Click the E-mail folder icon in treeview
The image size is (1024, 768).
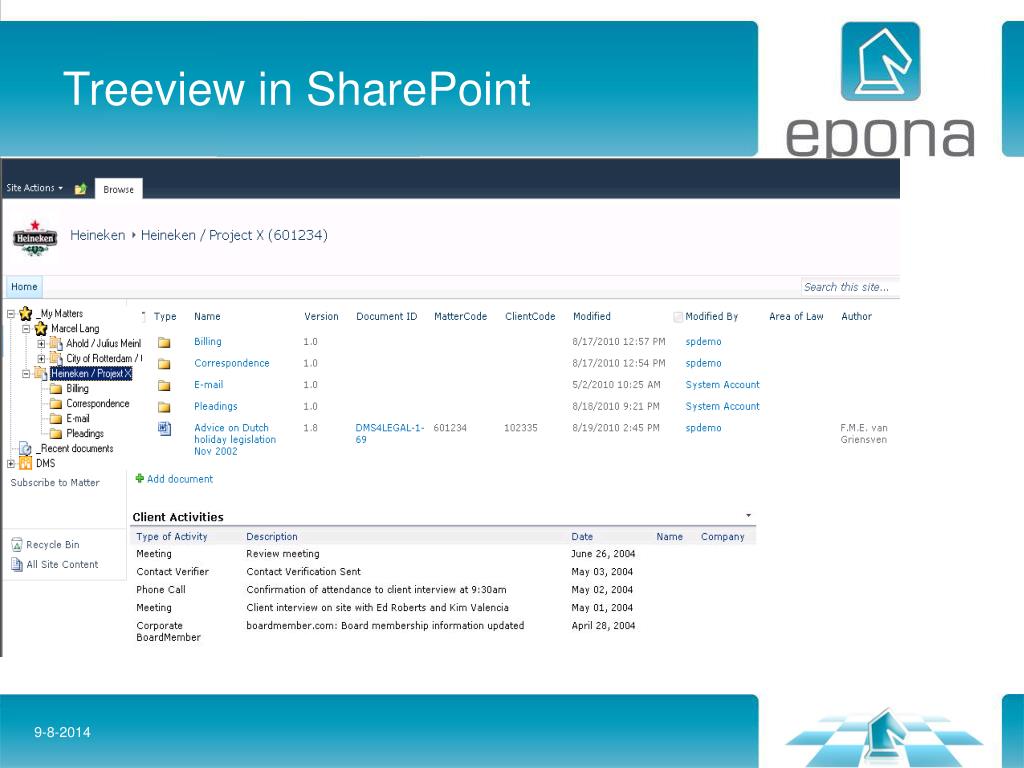tap(56, 419)
